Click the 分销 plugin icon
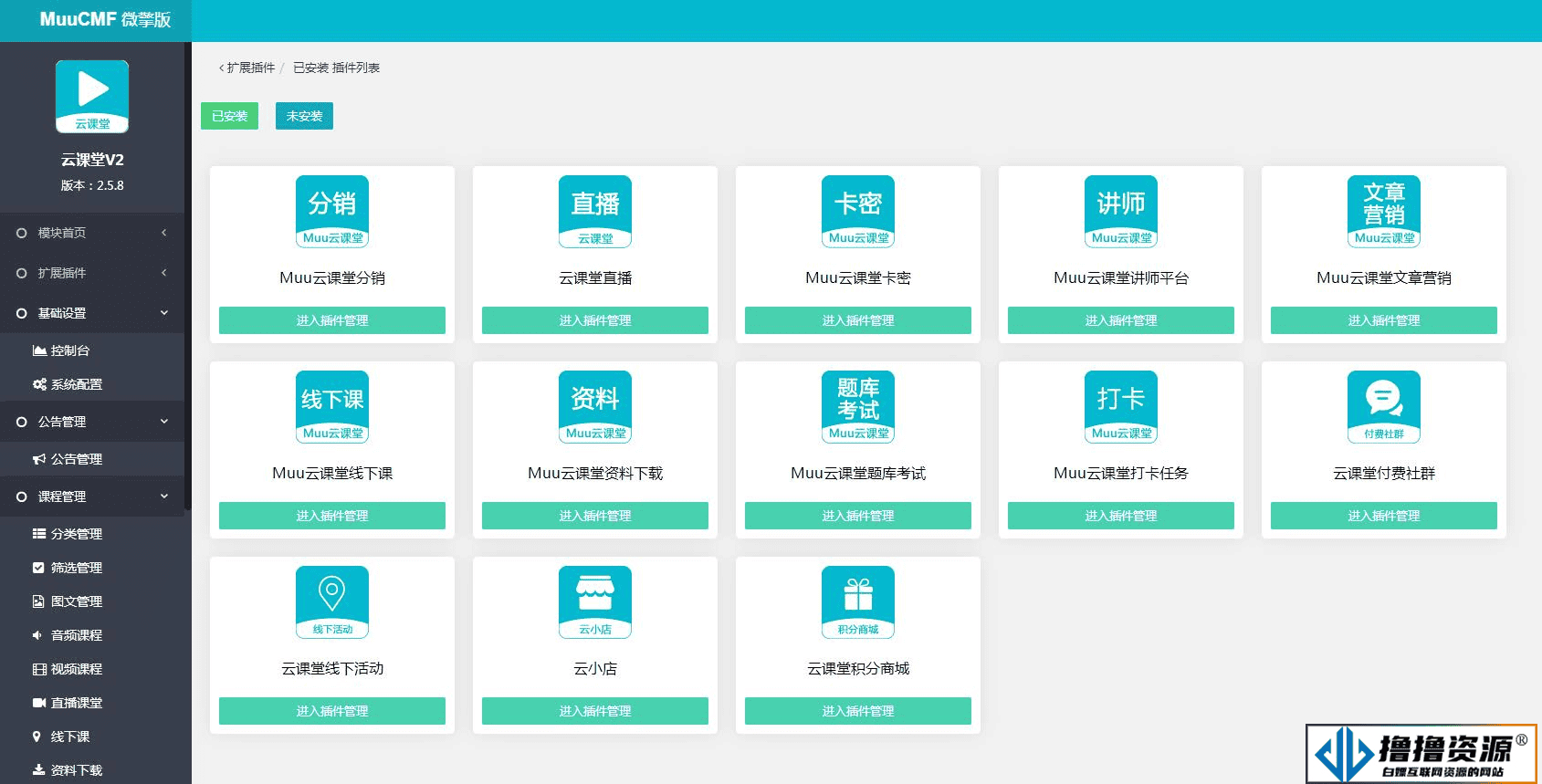Image resolution: width=1542 pixels, height=784 pixels. tap(332, 212)
